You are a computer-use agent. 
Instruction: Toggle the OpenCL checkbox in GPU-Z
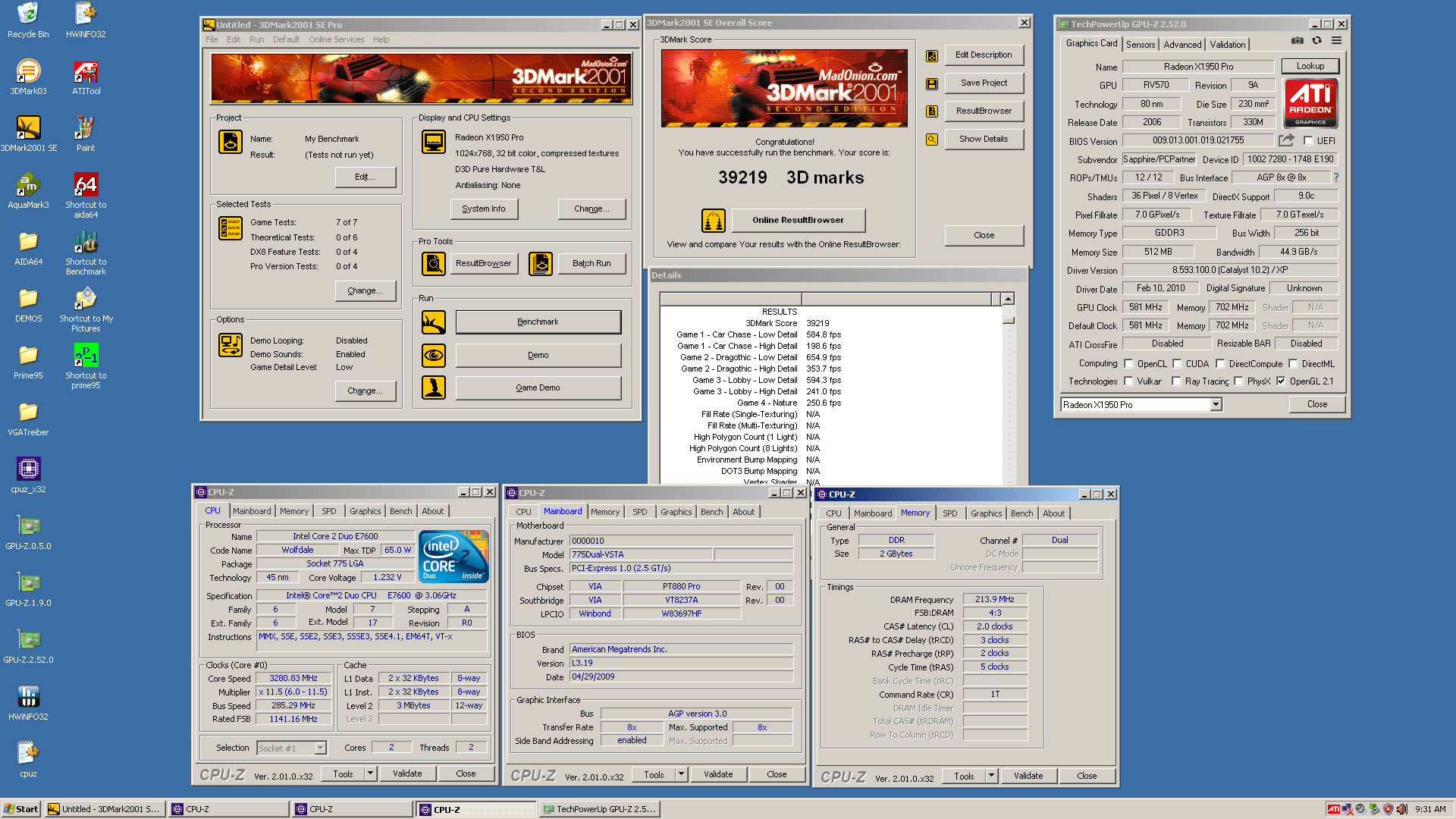1128,363
